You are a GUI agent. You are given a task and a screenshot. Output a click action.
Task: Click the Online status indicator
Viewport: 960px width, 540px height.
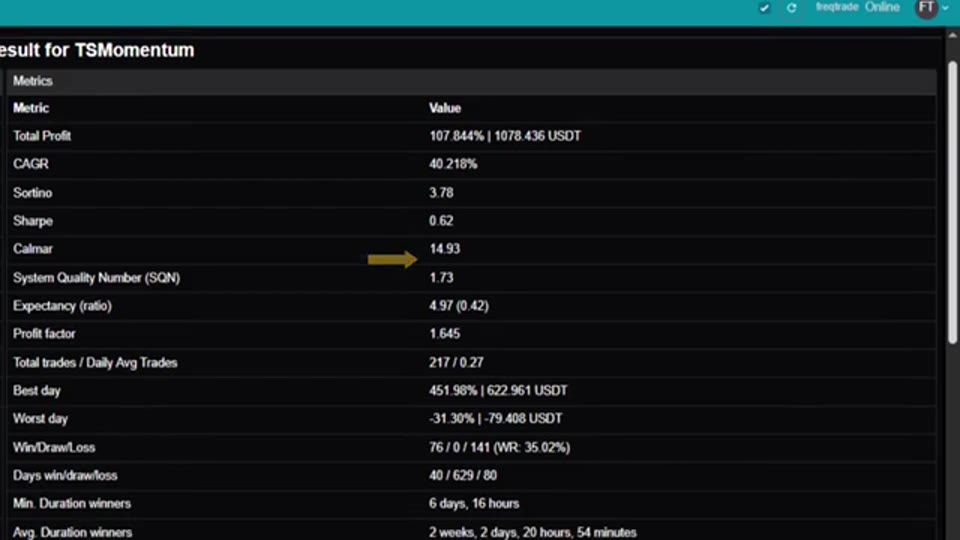pyautogui.click(x=882, y=7)
